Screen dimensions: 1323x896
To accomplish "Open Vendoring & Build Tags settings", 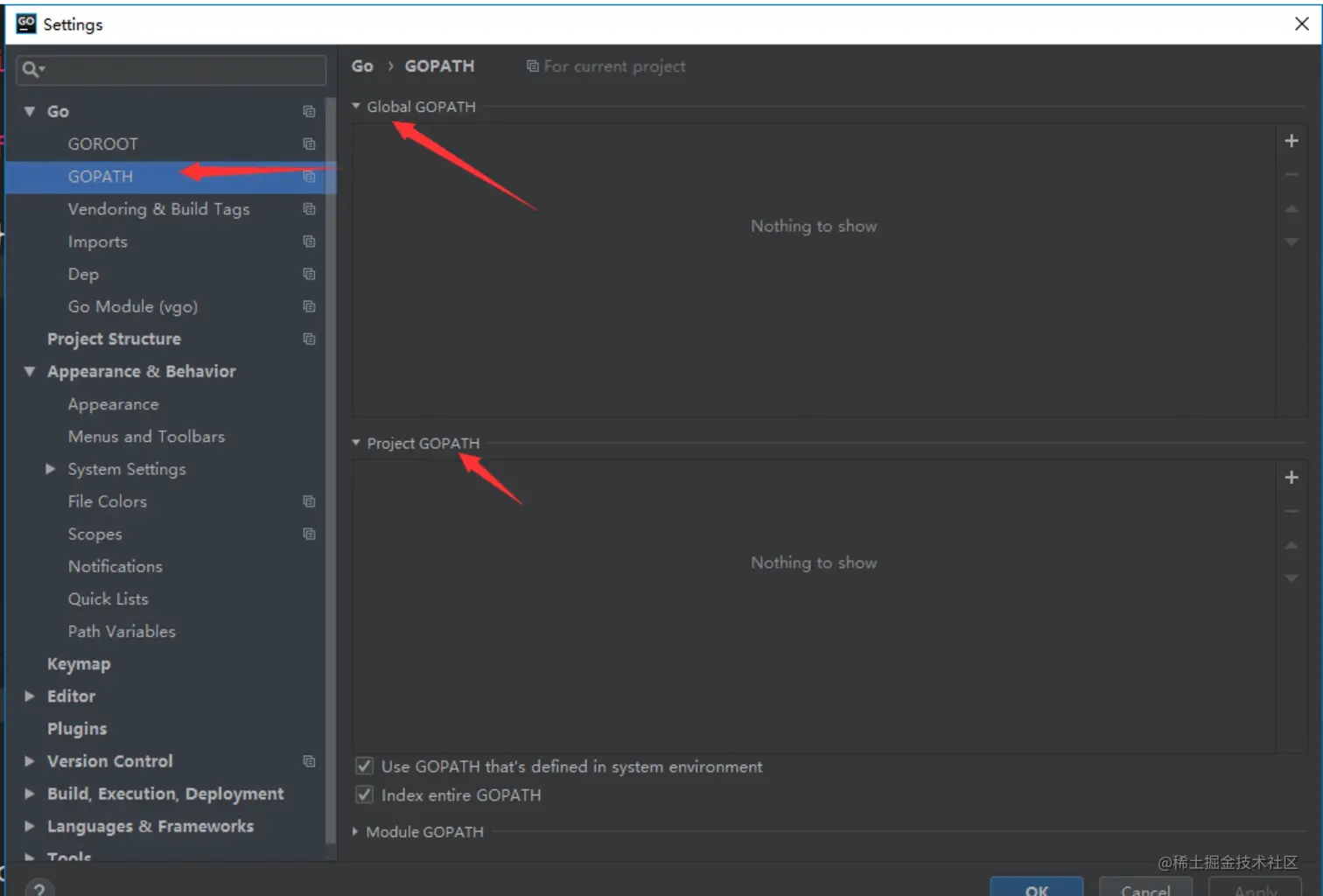I will coord(159,209).
